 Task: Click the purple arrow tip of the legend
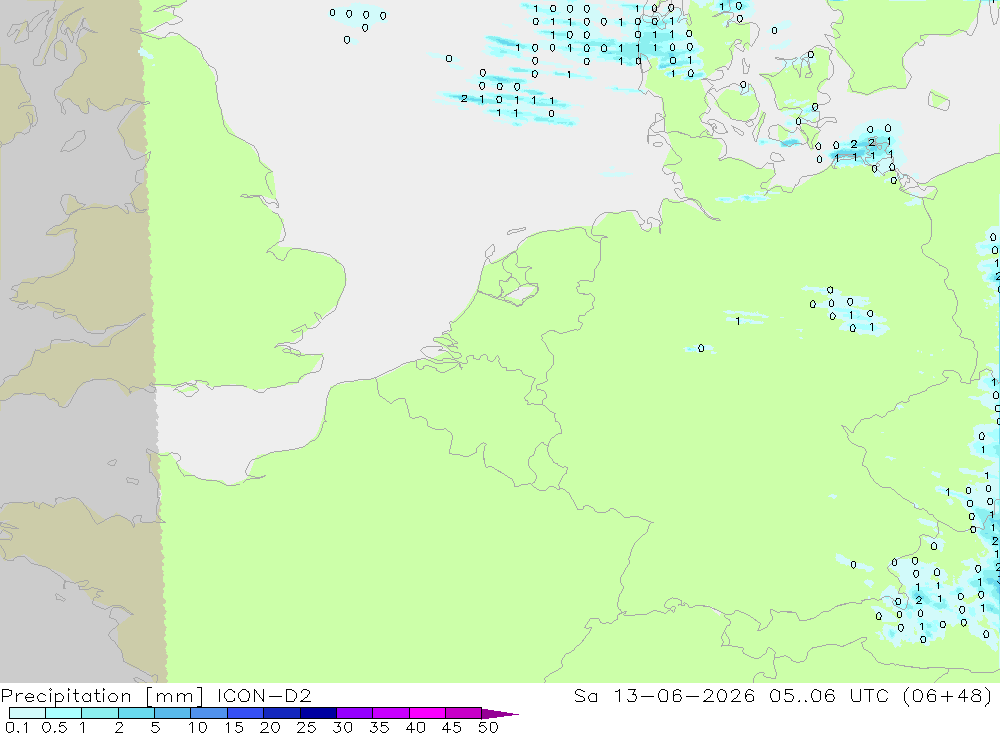coord(499,714)
